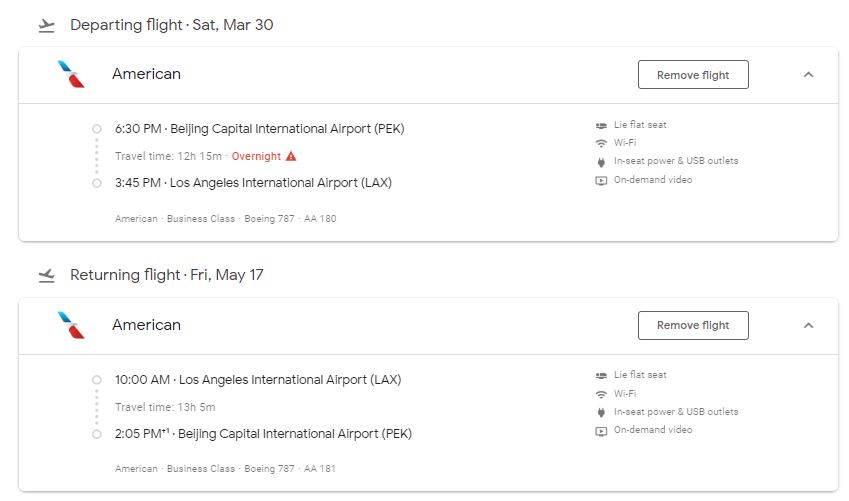Click the returning flight lie flat seat icon
The height and width of the screenshot is (501, 849).
pyautogui.click(x=601, y=376)
